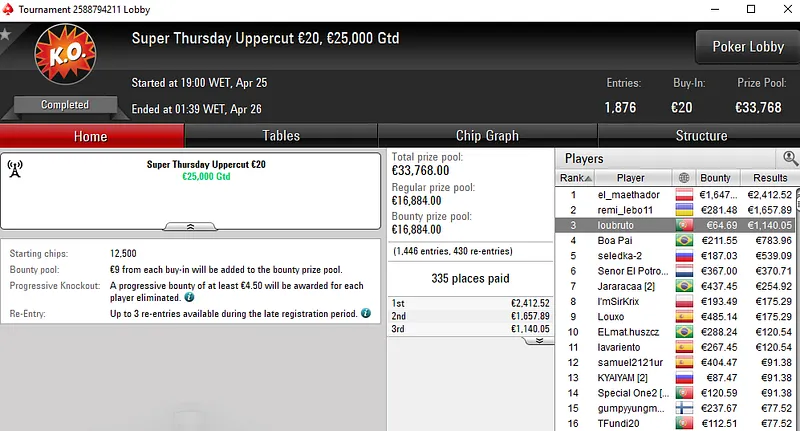The image size is (800, 431).
Task: Sort players by Results column
Action: pos(770,177)
